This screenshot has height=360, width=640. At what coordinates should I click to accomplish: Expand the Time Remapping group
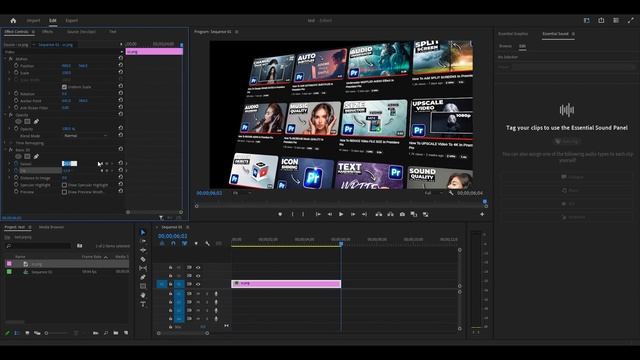5,143
